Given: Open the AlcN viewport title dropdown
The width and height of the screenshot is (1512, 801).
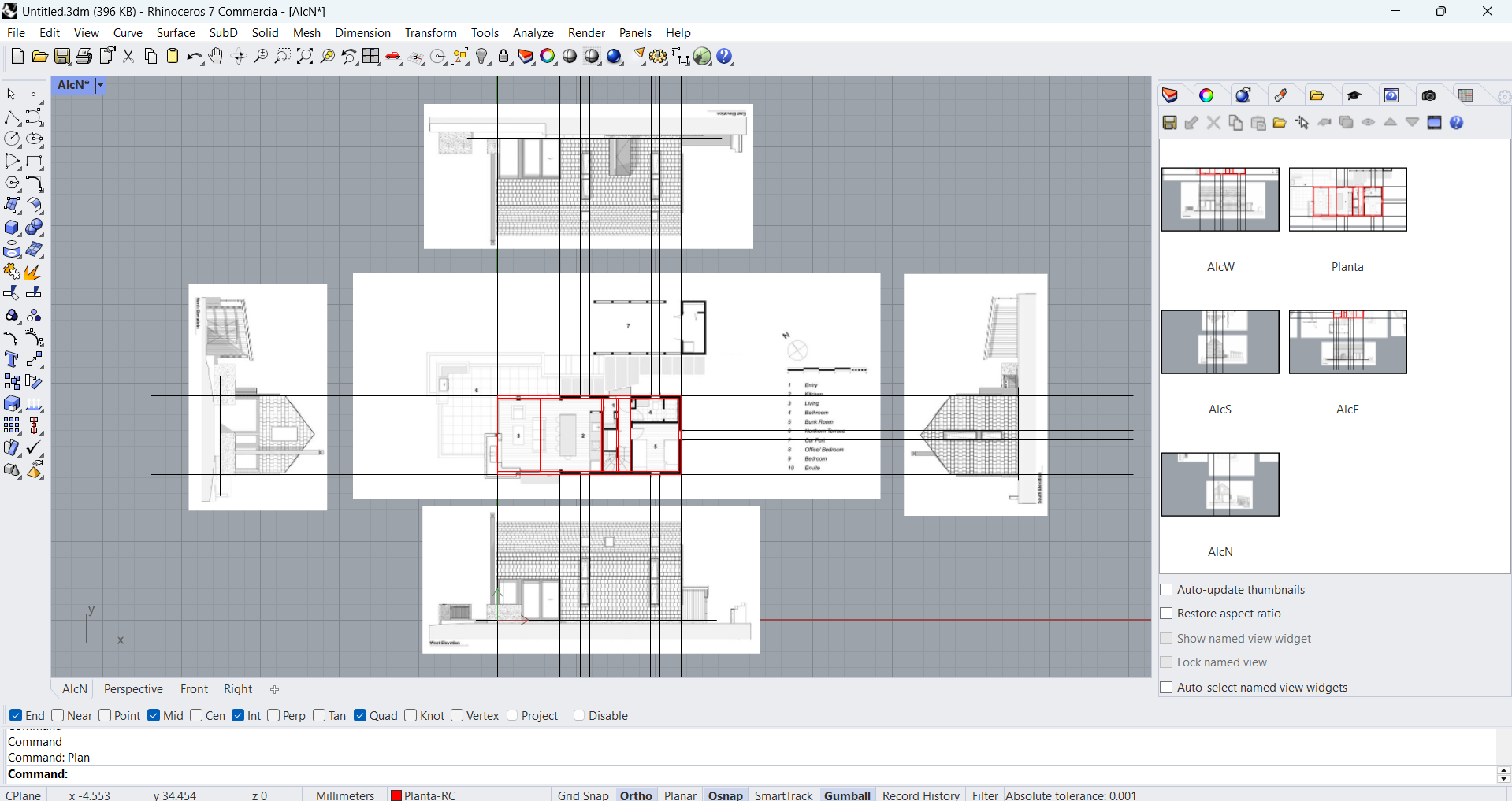Looking at the screenshot, I should click(99, 85).
